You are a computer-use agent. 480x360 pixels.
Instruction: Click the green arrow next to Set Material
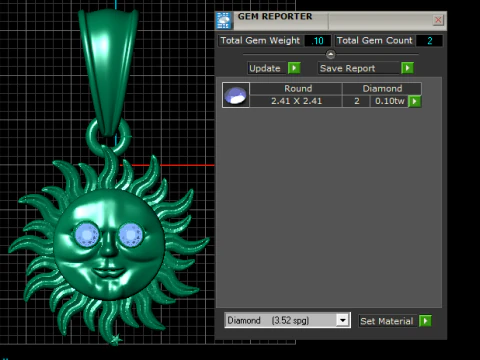click(x=425, y=321)
